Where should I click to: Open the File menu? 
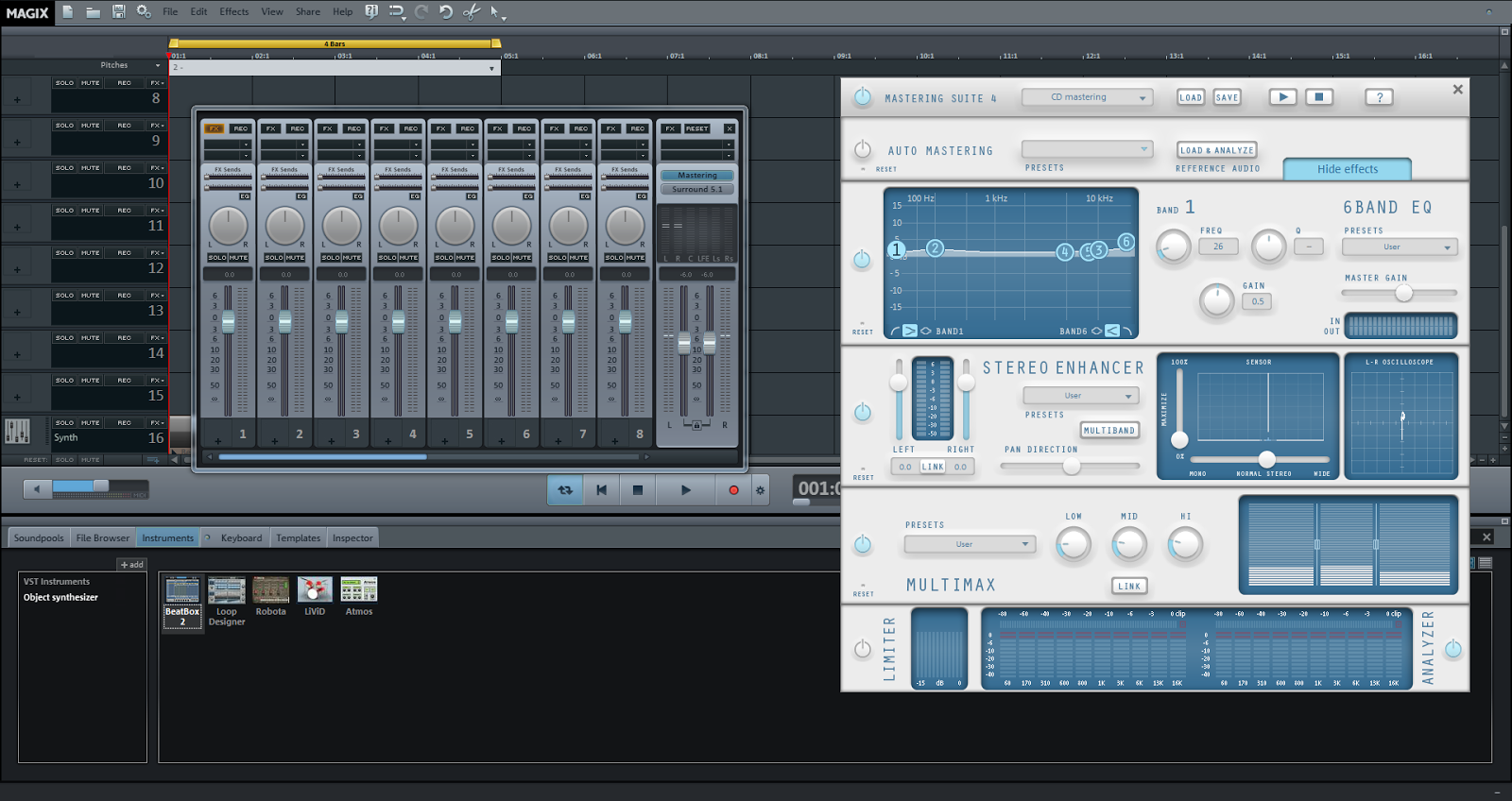(x=170, y=11)
